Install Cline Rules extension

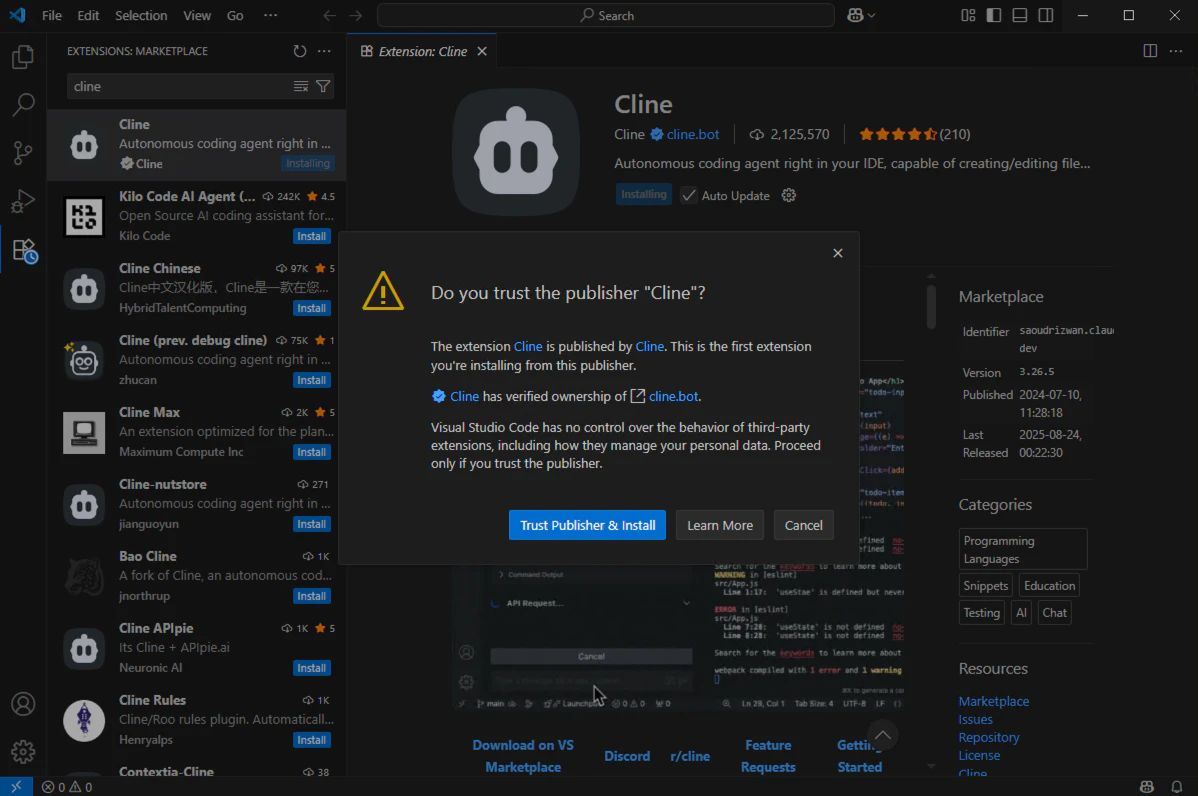tap(312, 739)
